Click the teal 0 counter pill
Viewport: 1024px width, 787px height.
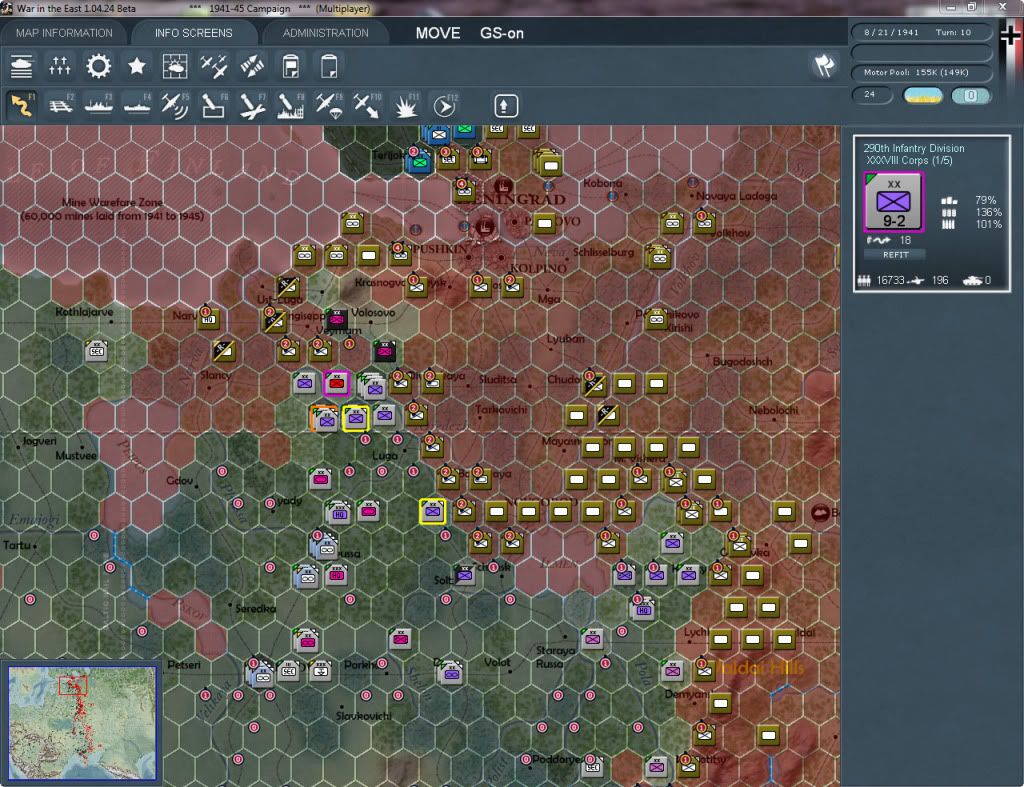tap(970, 96)
